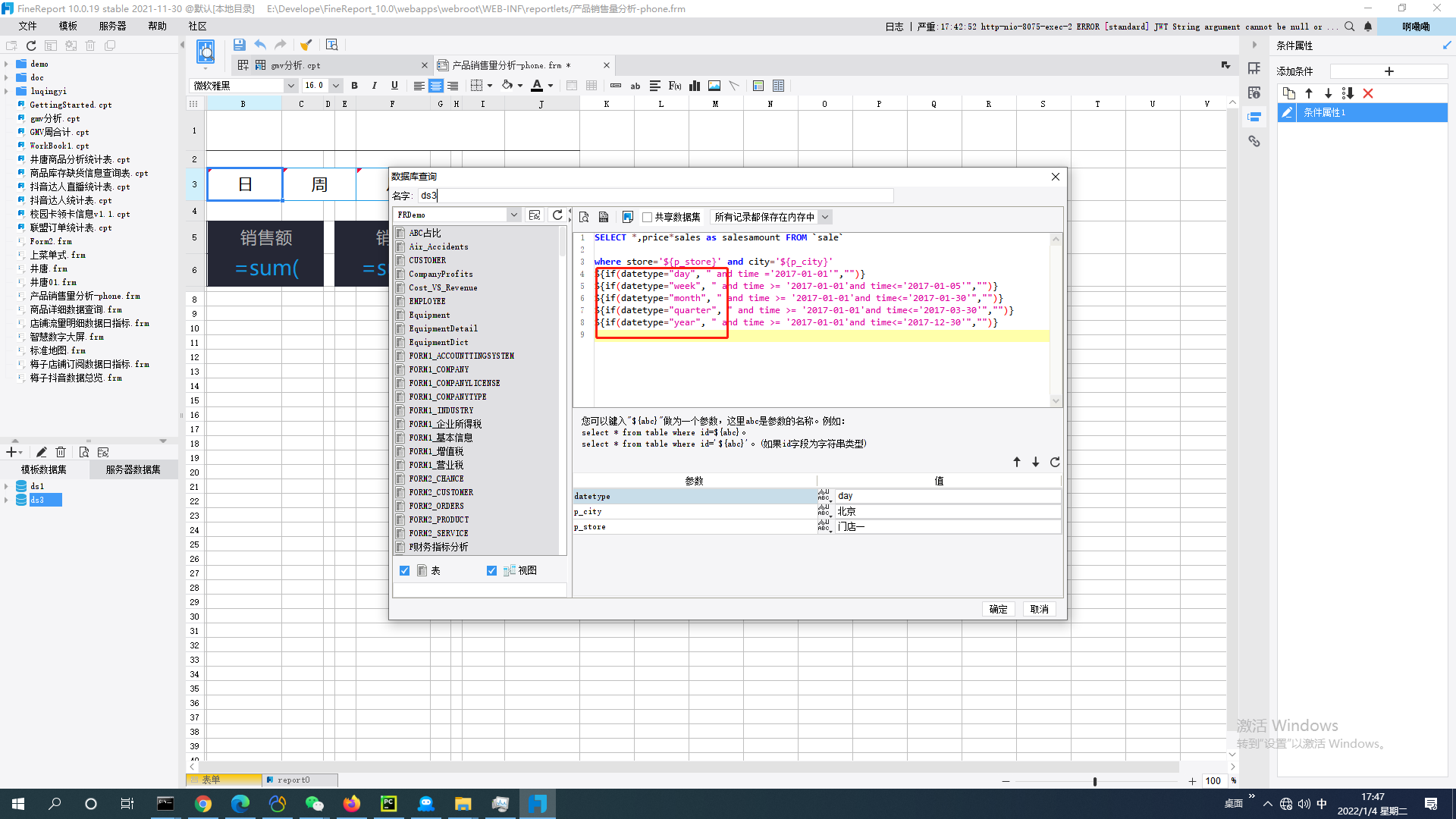Switch to 服务器数据集 tab
The height and width of the screenshot is (819, 1456).
pyautogui.click(x=133, y=470)
